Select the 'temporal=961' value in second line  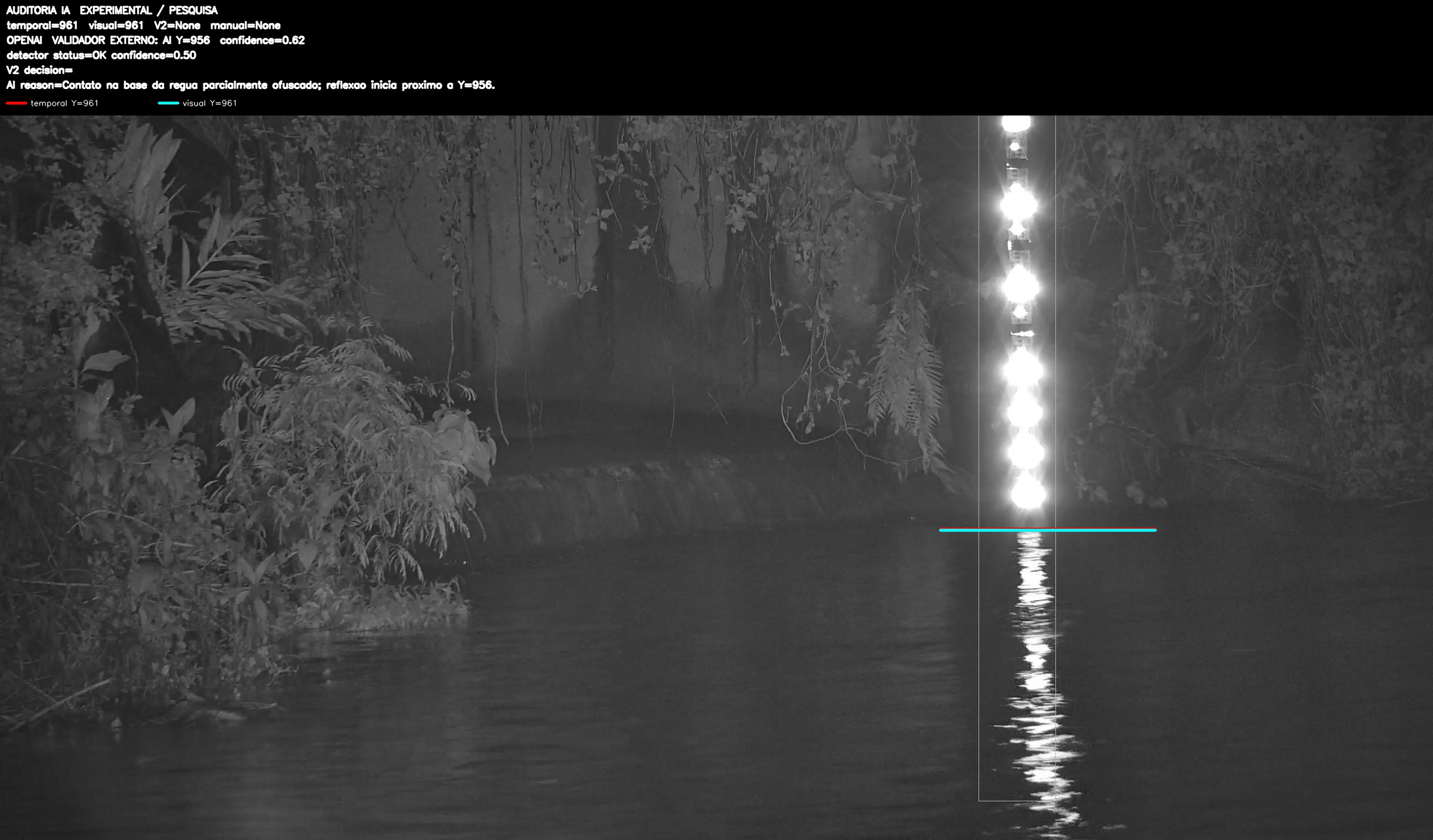click(42, 25)
